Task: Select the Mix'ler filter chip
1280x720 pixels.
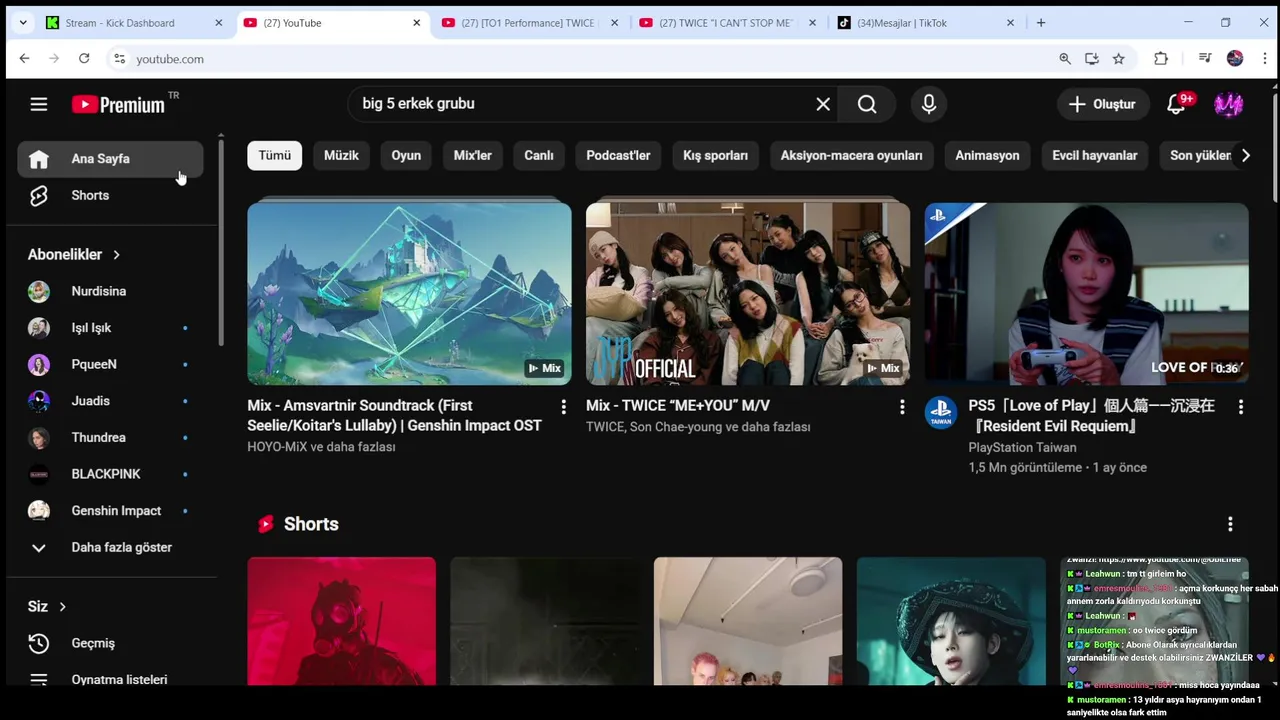Action: click(473, 155)
